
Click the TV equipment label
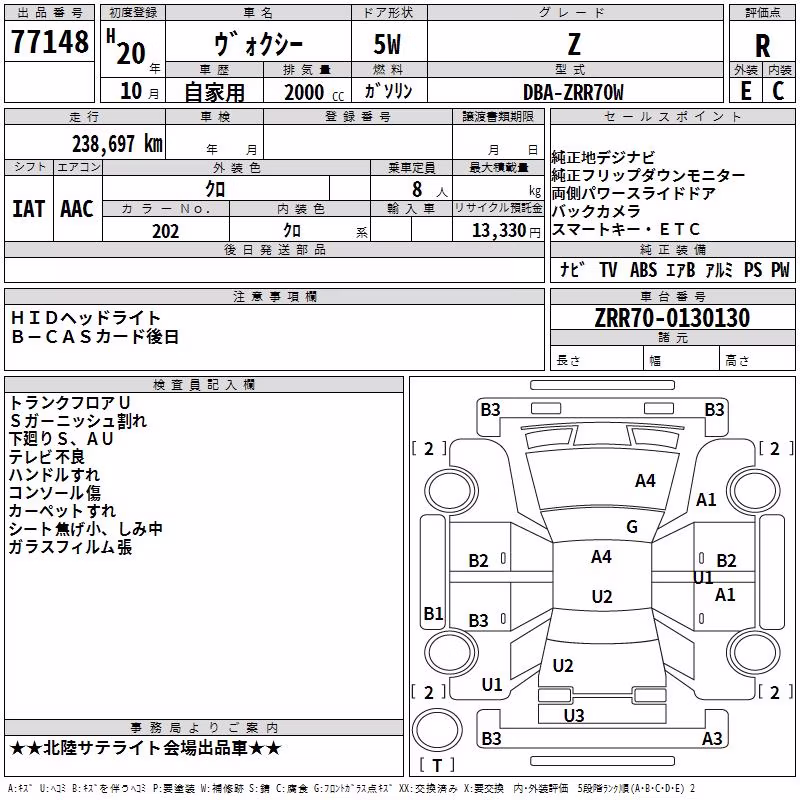[608, 270]
